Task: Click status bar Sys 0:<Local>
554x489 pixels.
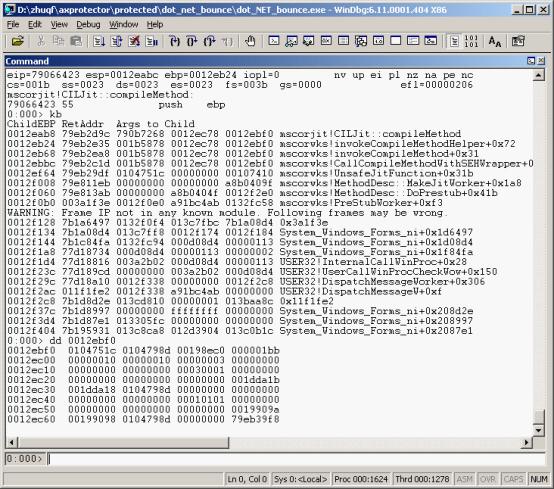Action: [300, 479]
